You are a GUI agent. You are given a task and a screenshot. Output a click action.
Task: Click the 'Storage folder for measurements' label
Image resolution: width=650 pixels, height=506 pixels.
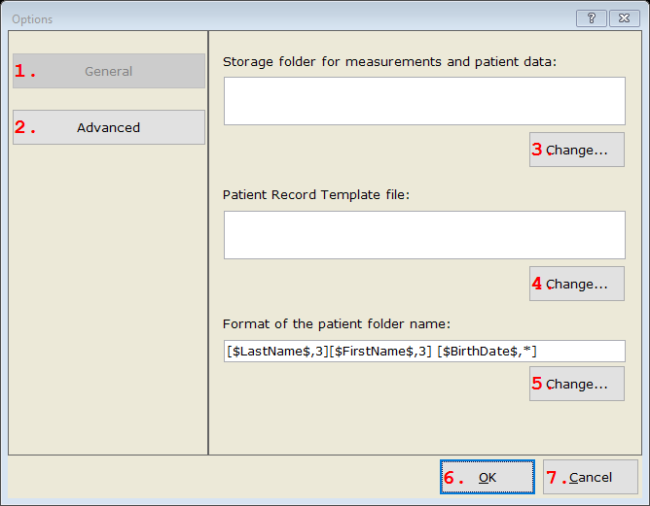tap(389, 61)
